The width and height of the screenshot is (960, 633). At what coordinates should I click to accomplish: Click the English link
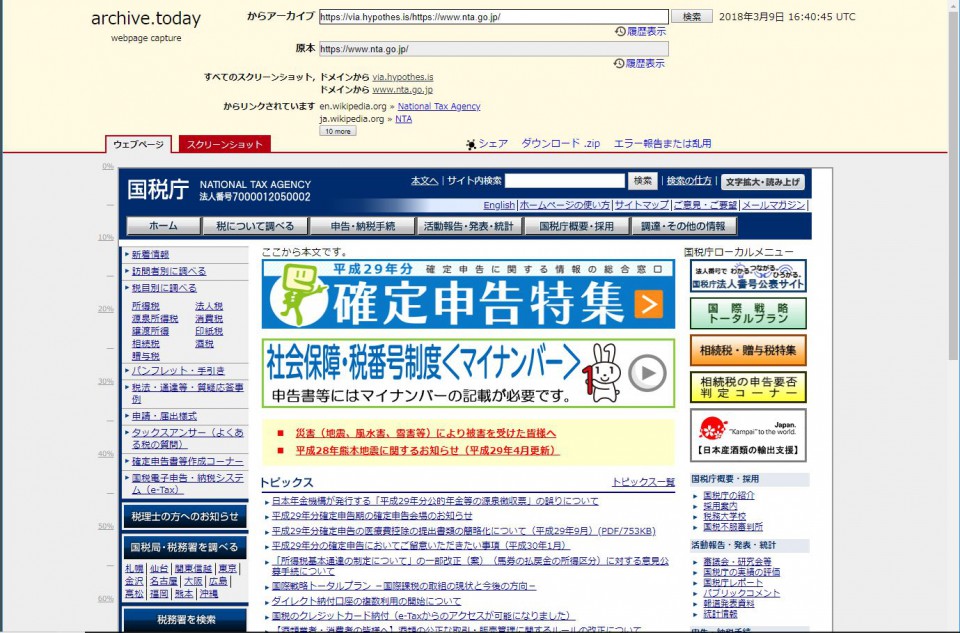pos(499,205)
